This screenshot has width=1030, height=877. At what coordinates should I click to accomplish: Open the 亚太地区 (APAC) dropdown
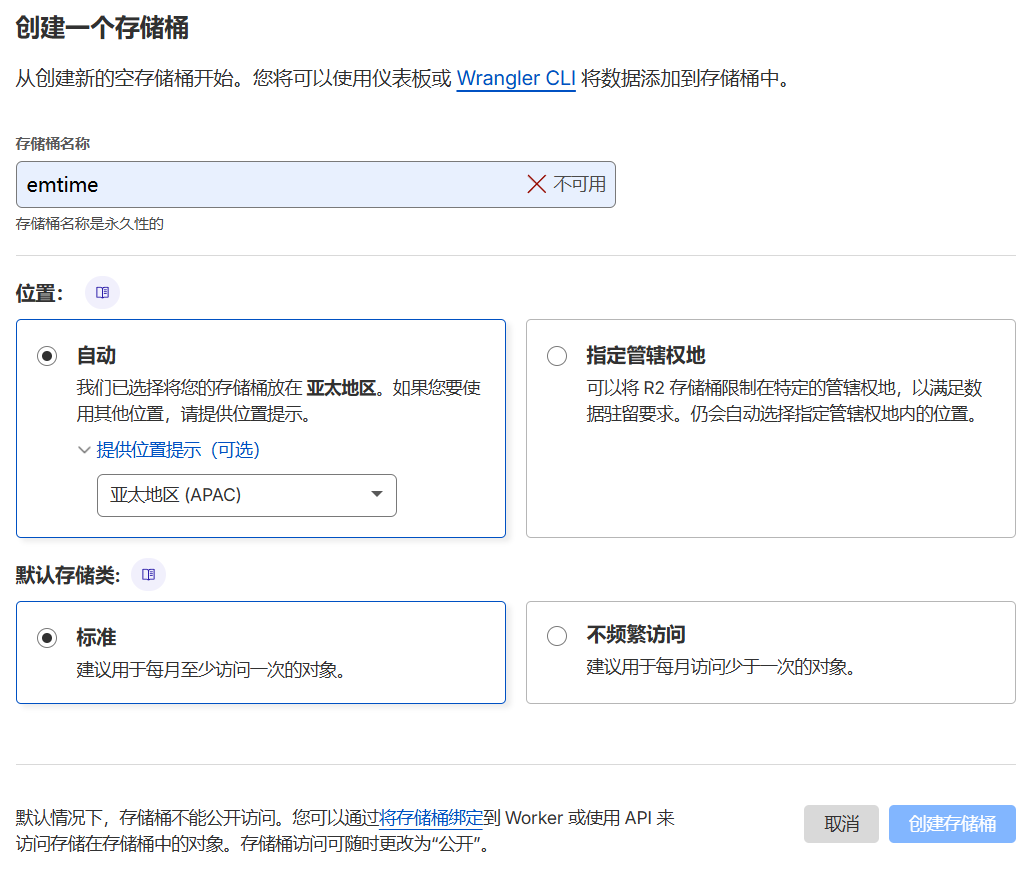point(246,495)
